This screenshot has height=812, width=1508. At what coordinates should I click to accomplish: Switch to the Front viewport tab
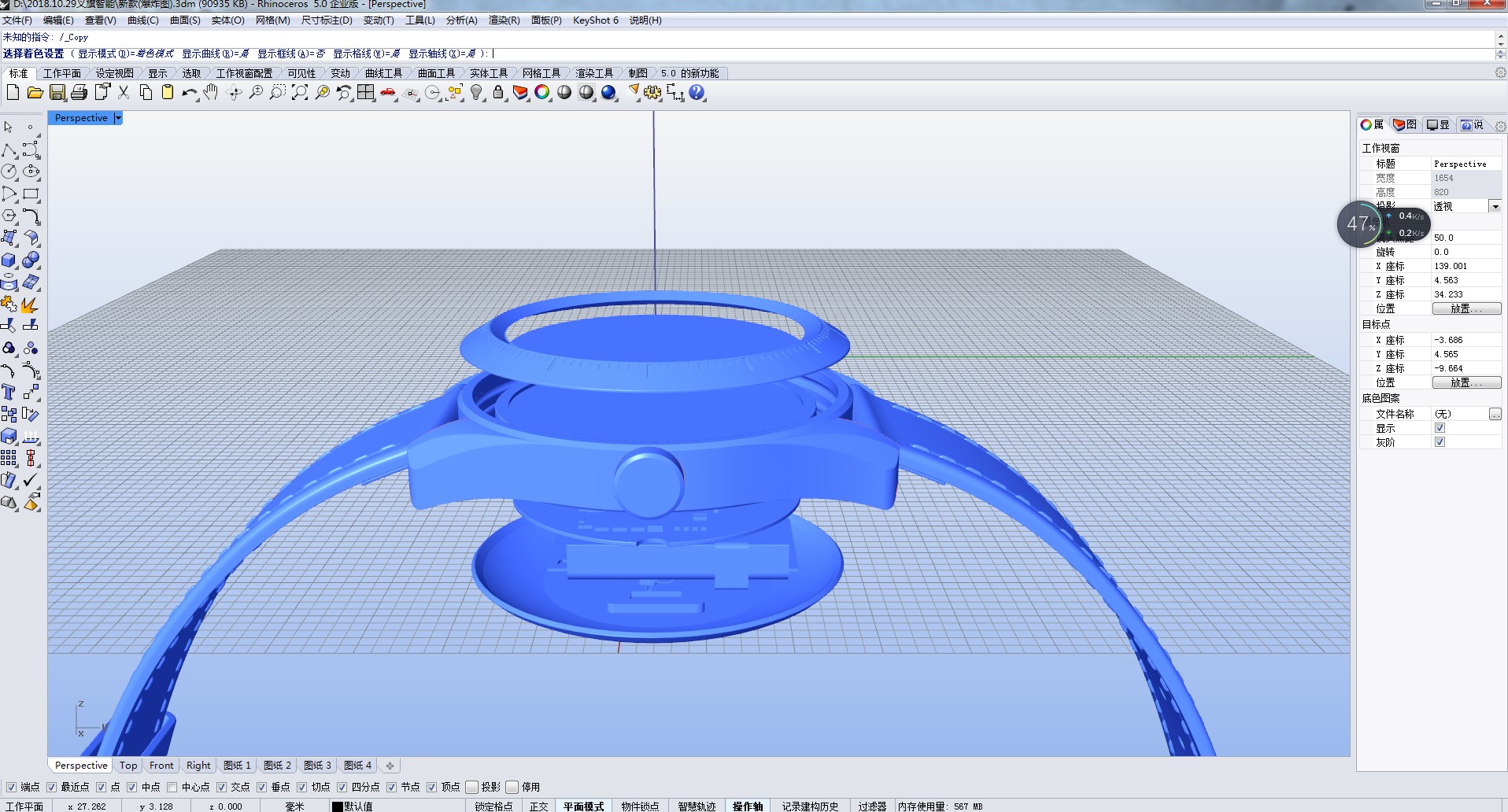(x=161, y=766)
